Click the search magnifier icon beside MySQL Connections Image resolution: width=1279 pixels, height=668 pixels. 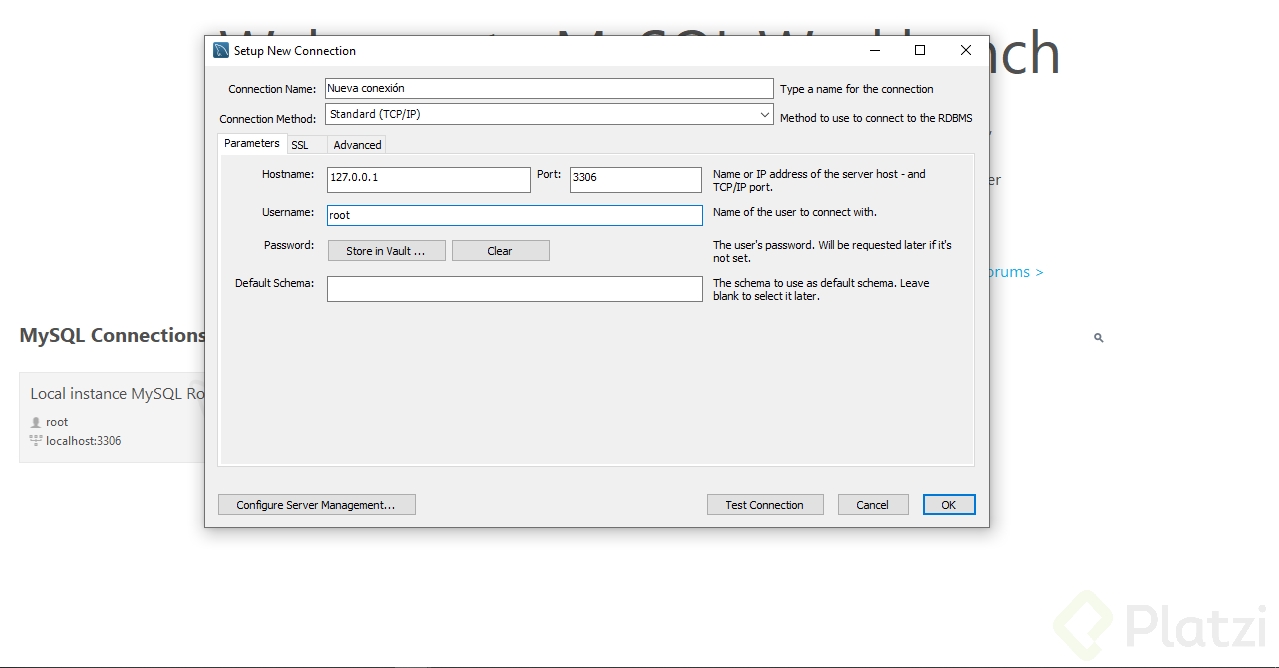click(1098, 338)
